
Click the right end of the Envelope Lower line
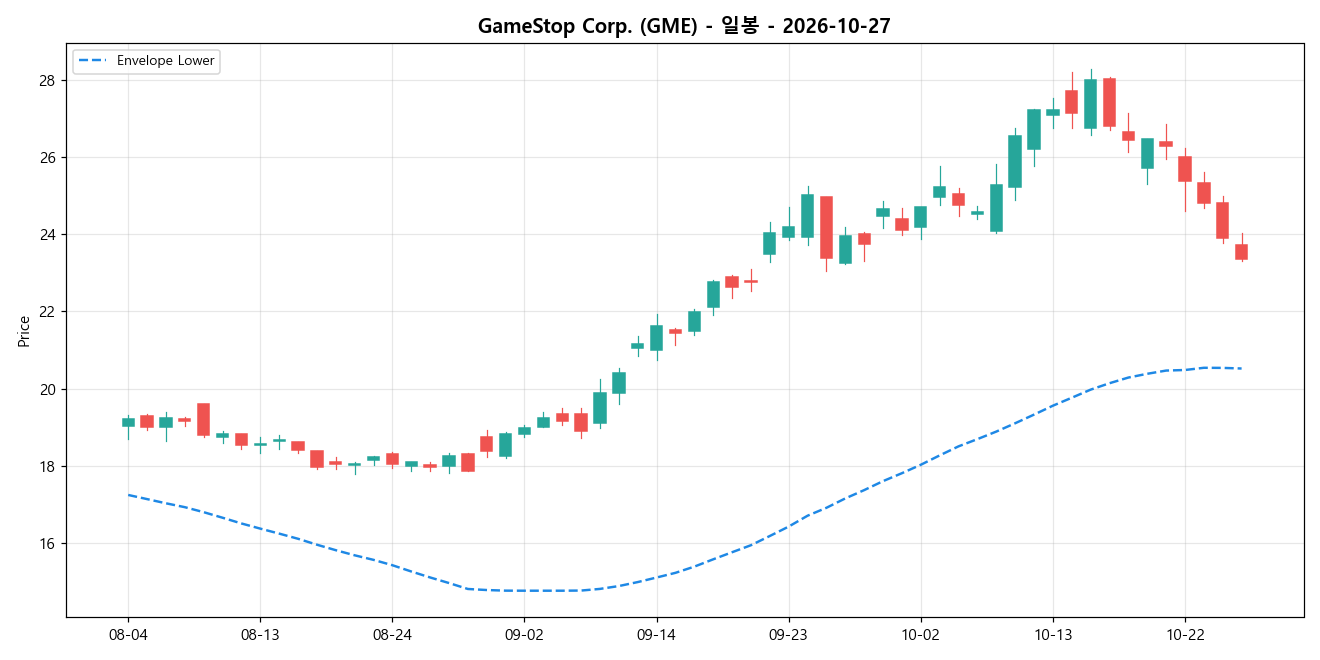(x=1241, y=368)
